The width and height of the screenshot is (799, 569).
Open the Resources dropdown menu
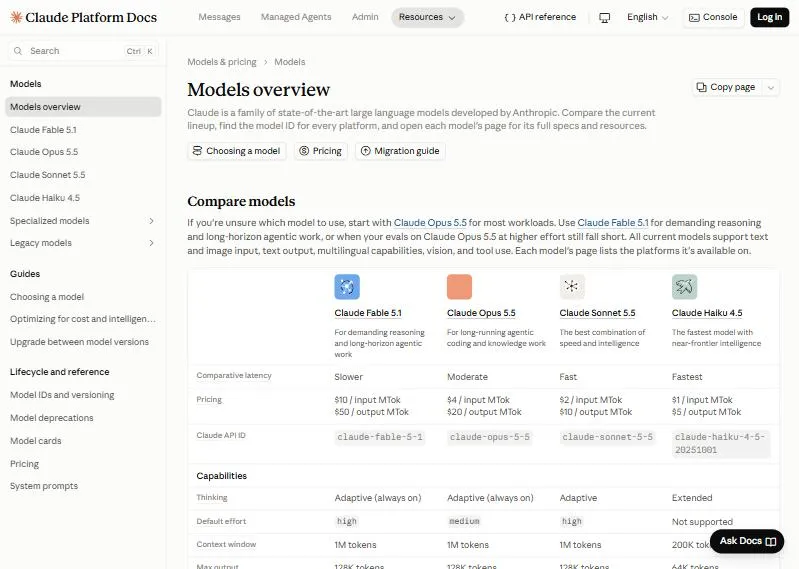[x=427, y=17]
